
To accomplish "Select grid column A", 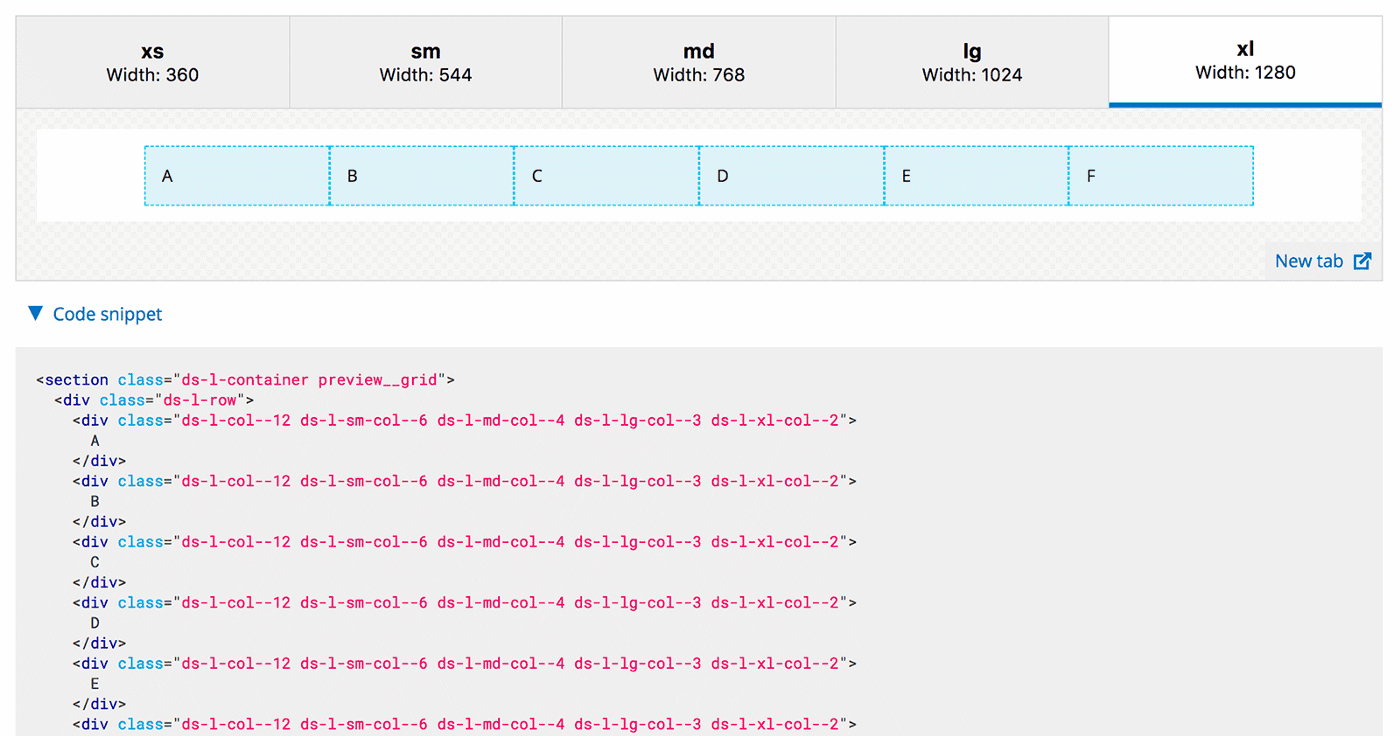I will point(236,175).
